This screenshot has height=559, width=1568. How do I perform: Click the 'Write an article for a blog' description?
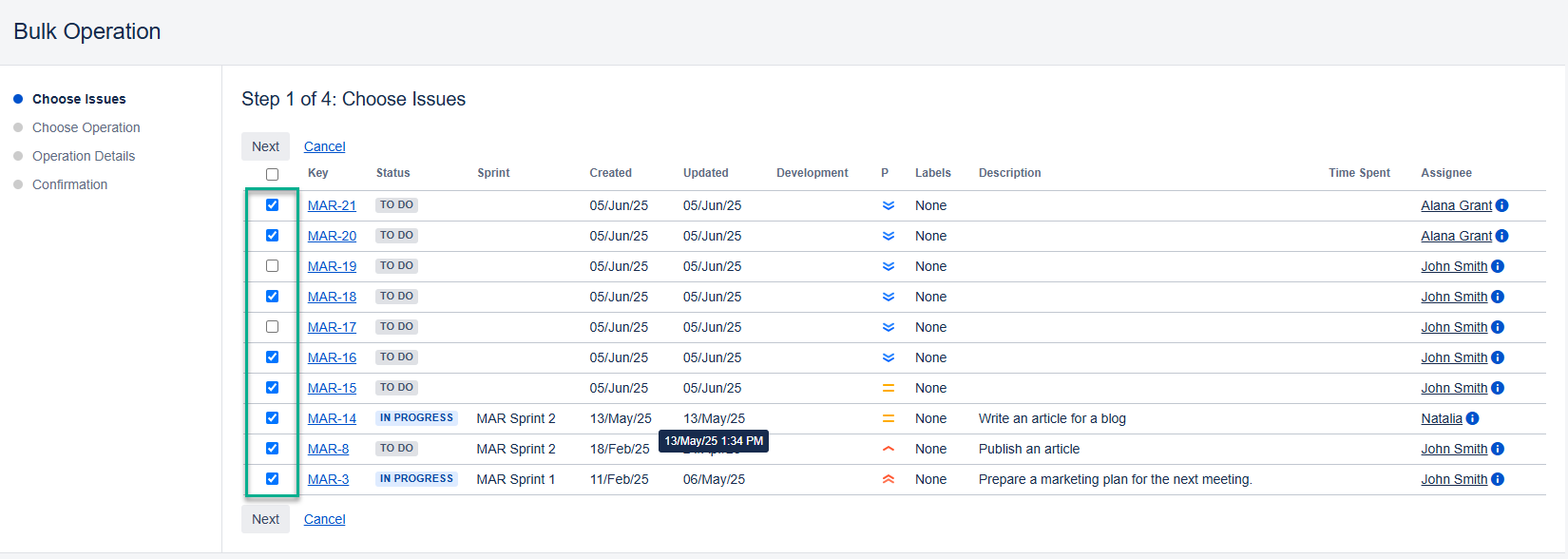coord(1052,418)
